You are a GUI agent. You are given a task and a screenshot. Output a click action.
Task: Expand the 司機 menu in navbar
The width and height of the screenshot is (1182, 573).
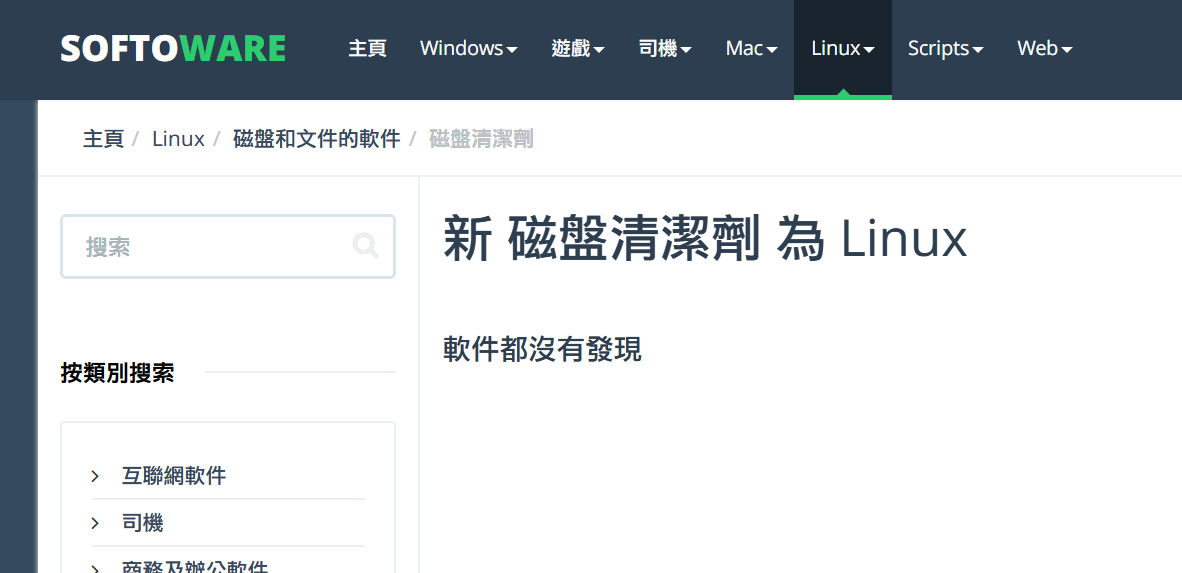pyautogui.click(x=665, y=49)
